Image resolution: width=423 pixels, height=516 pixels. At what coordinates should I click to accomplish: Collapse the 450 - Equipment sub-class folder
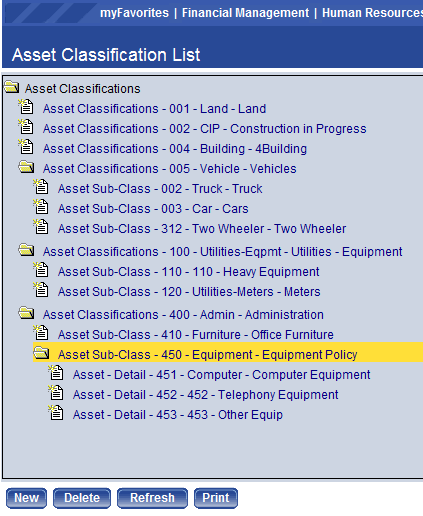[x=41, y=353]
